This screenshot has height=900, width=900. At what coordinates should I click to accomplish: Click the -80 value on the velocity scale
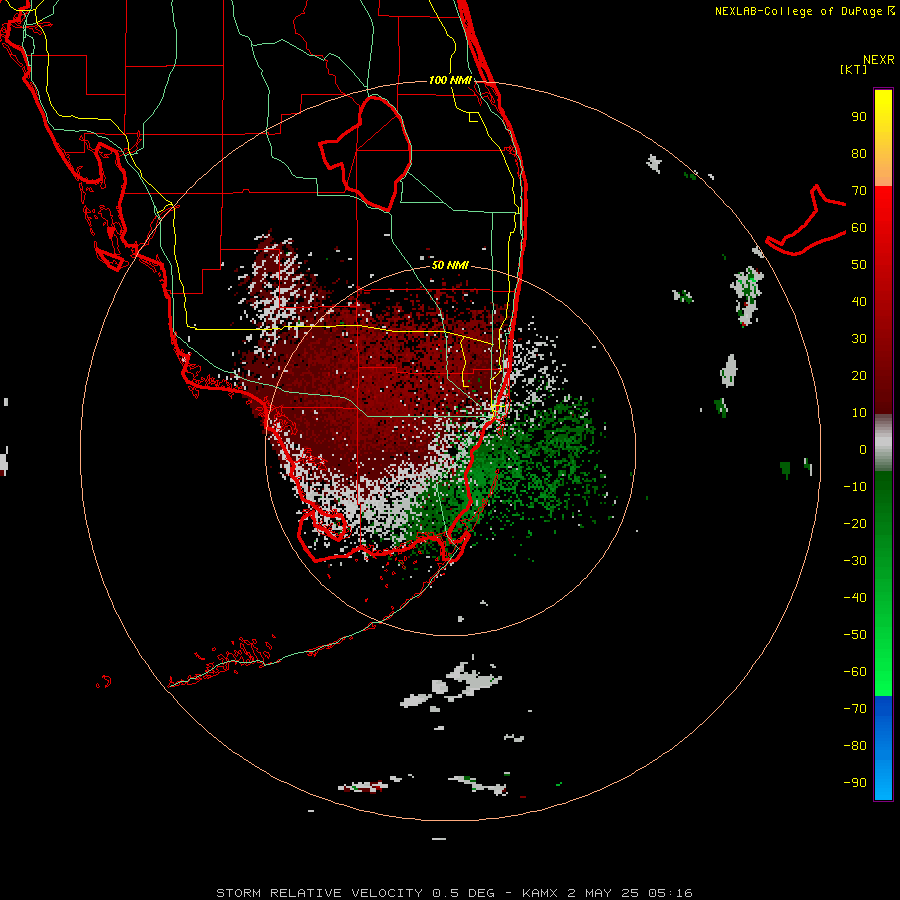click(x=855, y=746)
